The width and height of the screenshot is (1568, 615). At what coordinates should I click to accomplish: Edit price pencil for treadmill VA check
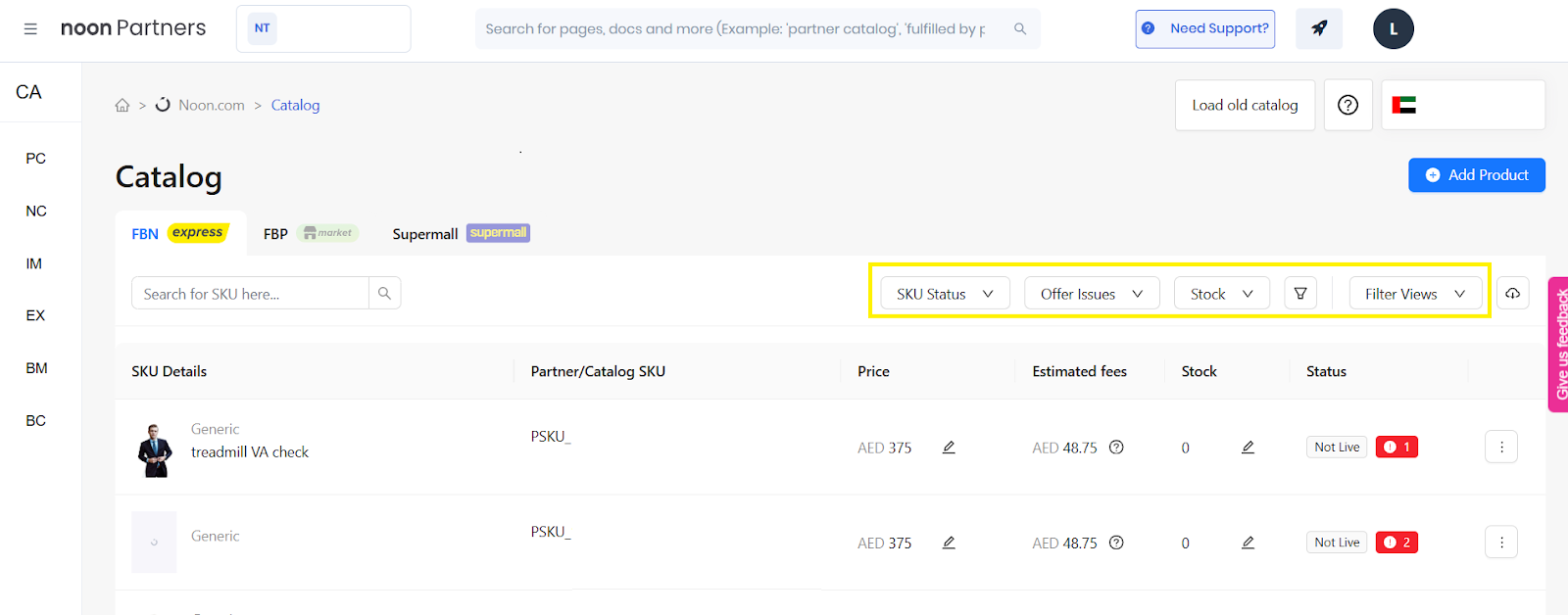pos(949,448)
